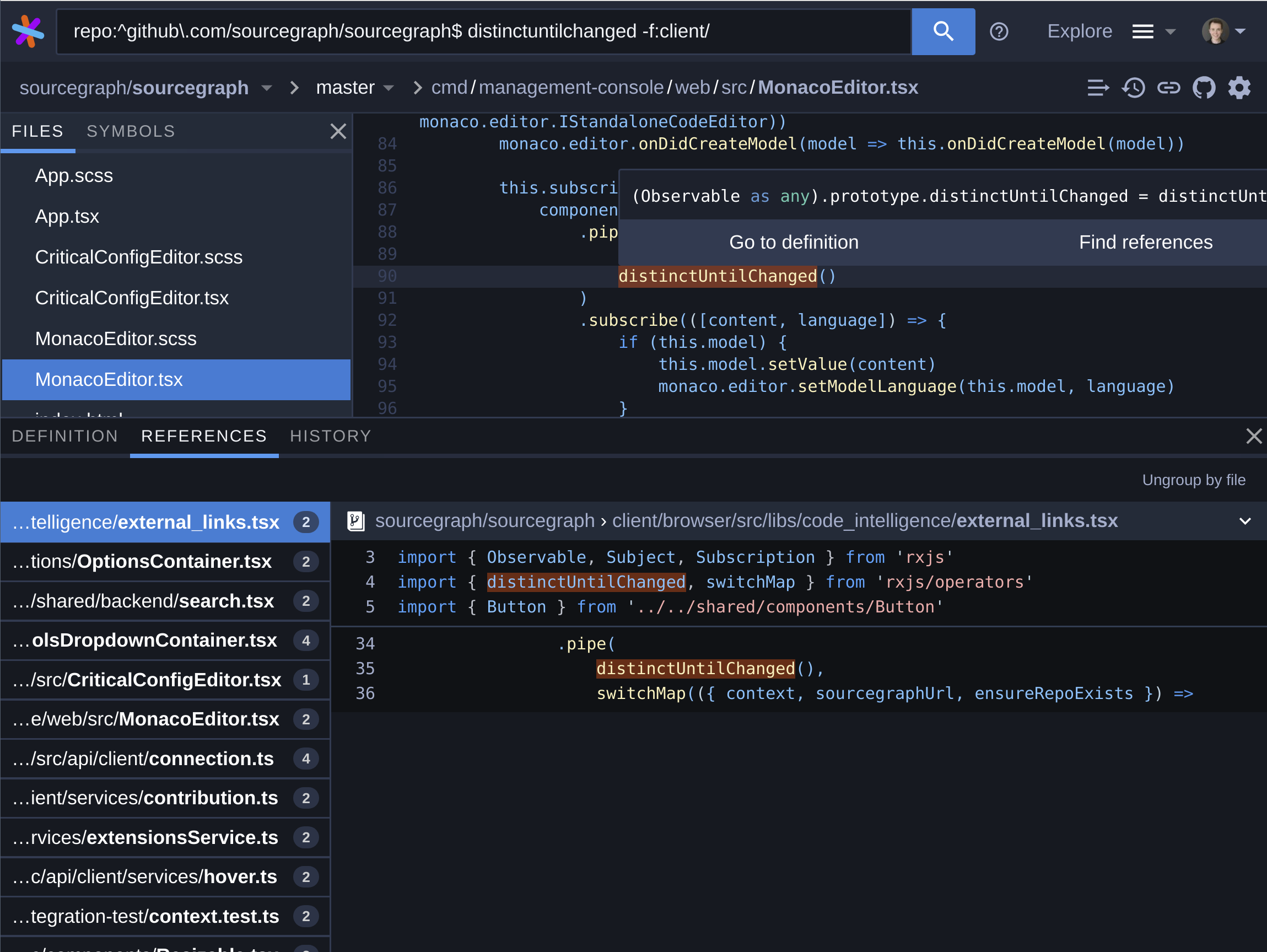Click web breadcrumb folder
The height and width of the screenshot is (952, 1267).
tap(693, 88)
